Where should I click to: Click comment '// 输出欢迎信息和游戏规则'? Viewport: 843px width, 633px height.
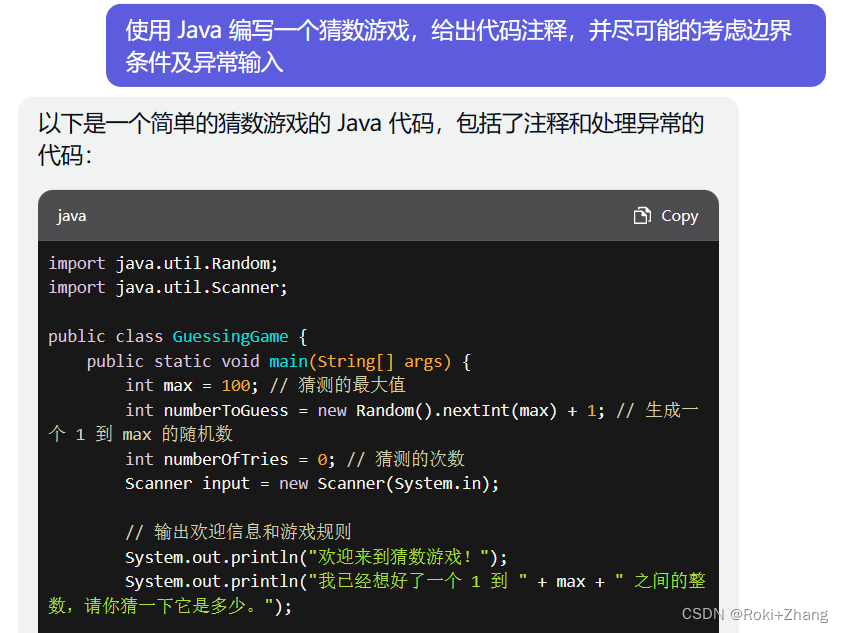point(238,532)
